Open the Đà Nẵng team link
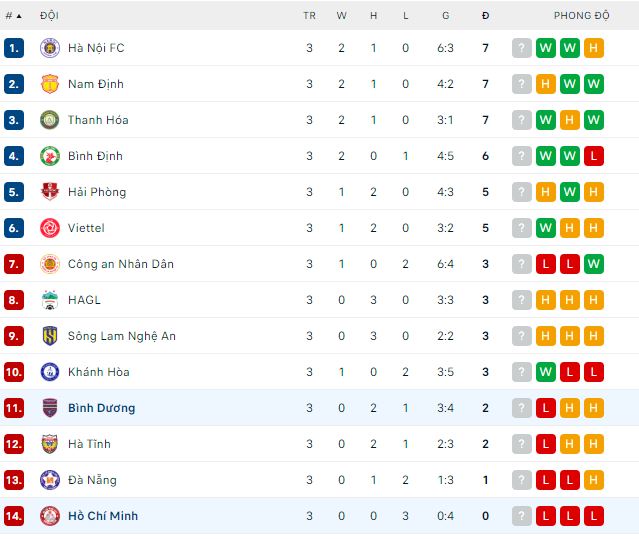This screenshot has width=639, height=539. 92,480
